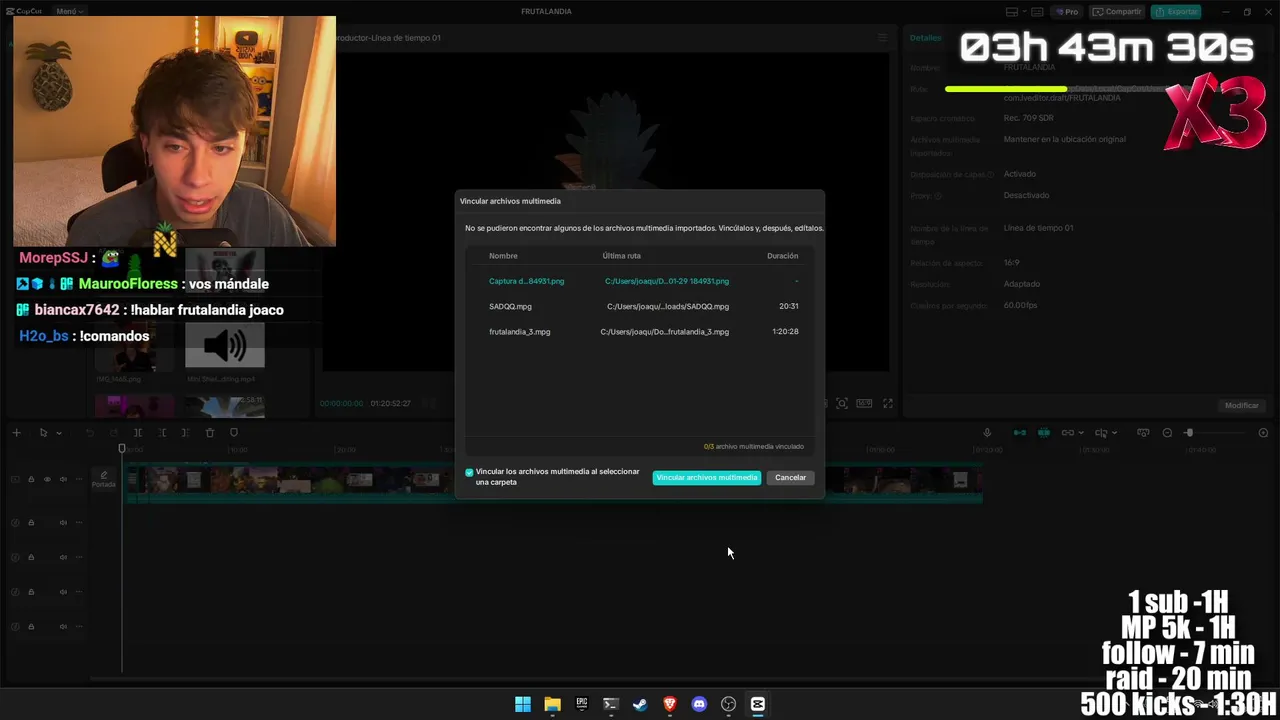Screen dimensions: 1280x720
Task: Click duration 1:20:28 cell
Action: pyautogui.click(x=785, y=332)
